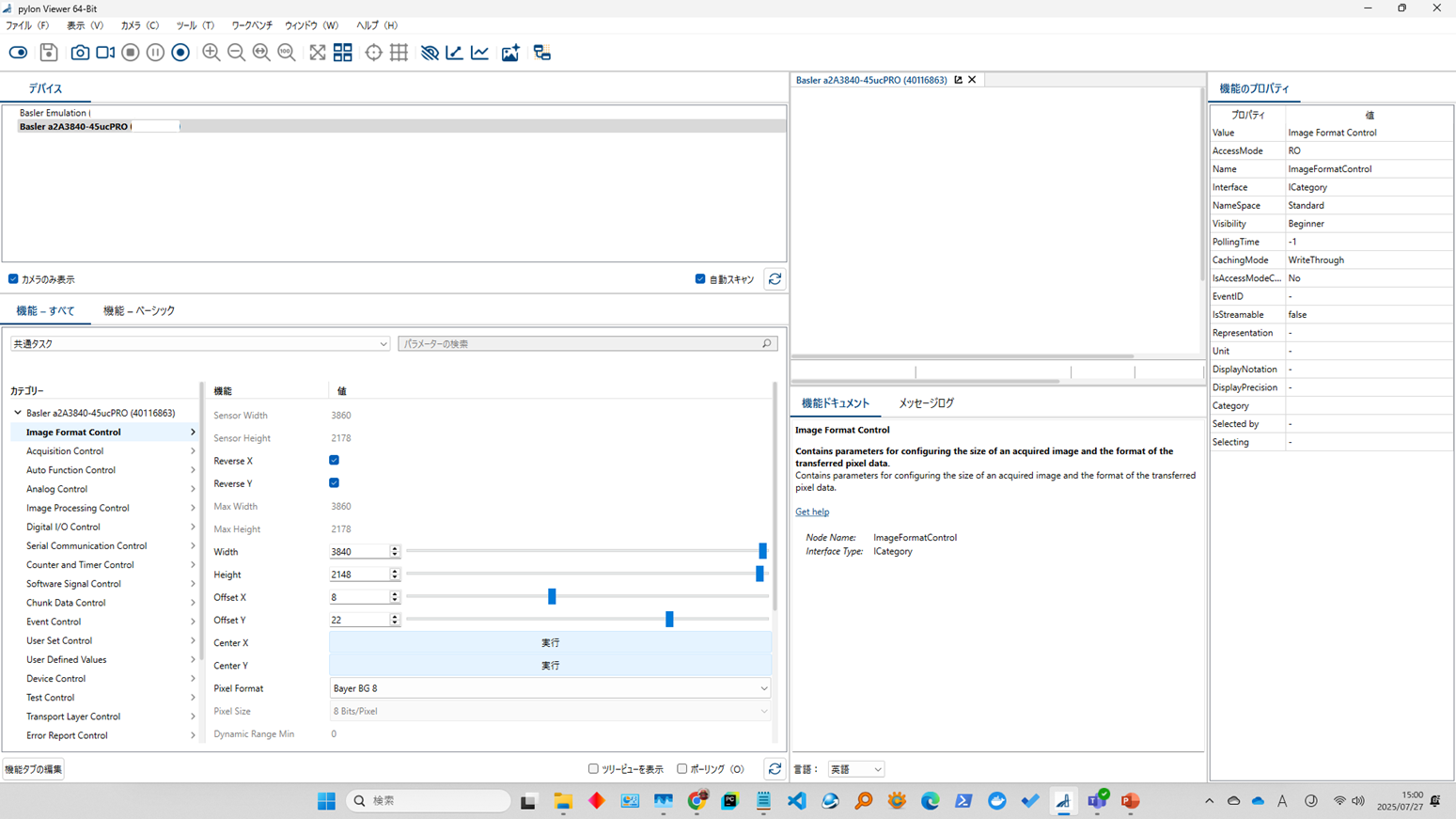The image size is (1456, 819).
Task: Open the カメラ menu
Action: pos(139,25)
